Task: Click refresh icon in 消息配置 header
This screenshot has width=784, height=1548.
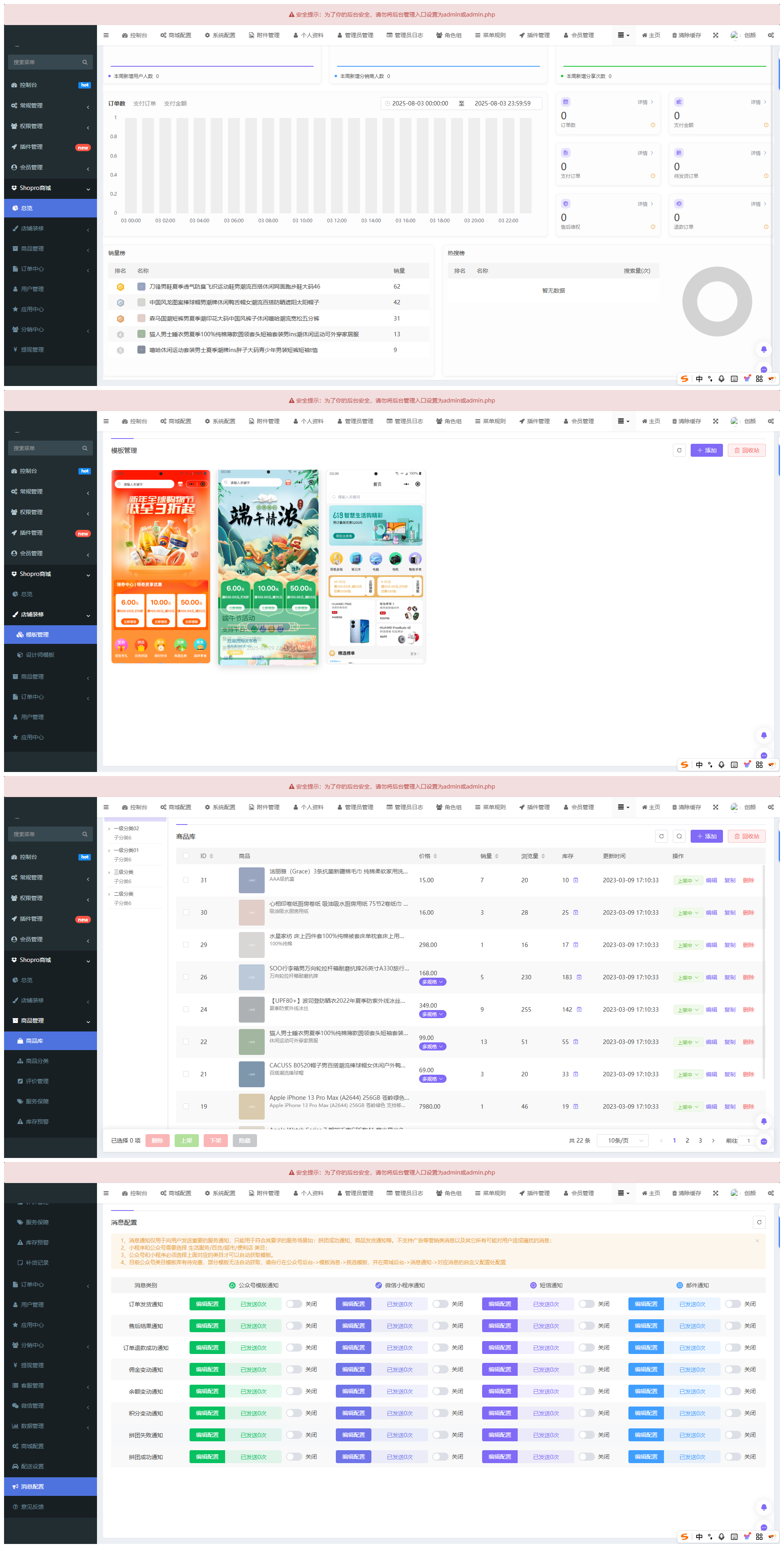Action: tap(759, 1222)
